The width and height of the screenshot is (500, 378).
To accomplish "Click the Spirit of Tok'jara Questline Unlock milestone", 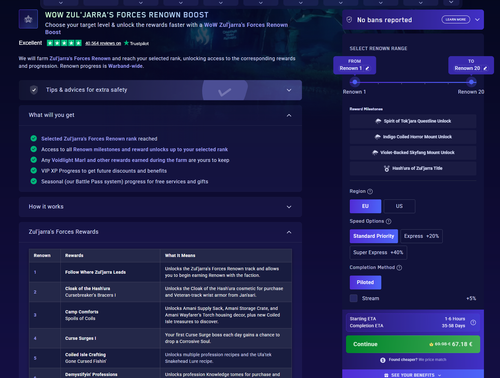I will [x=413, y=121].
